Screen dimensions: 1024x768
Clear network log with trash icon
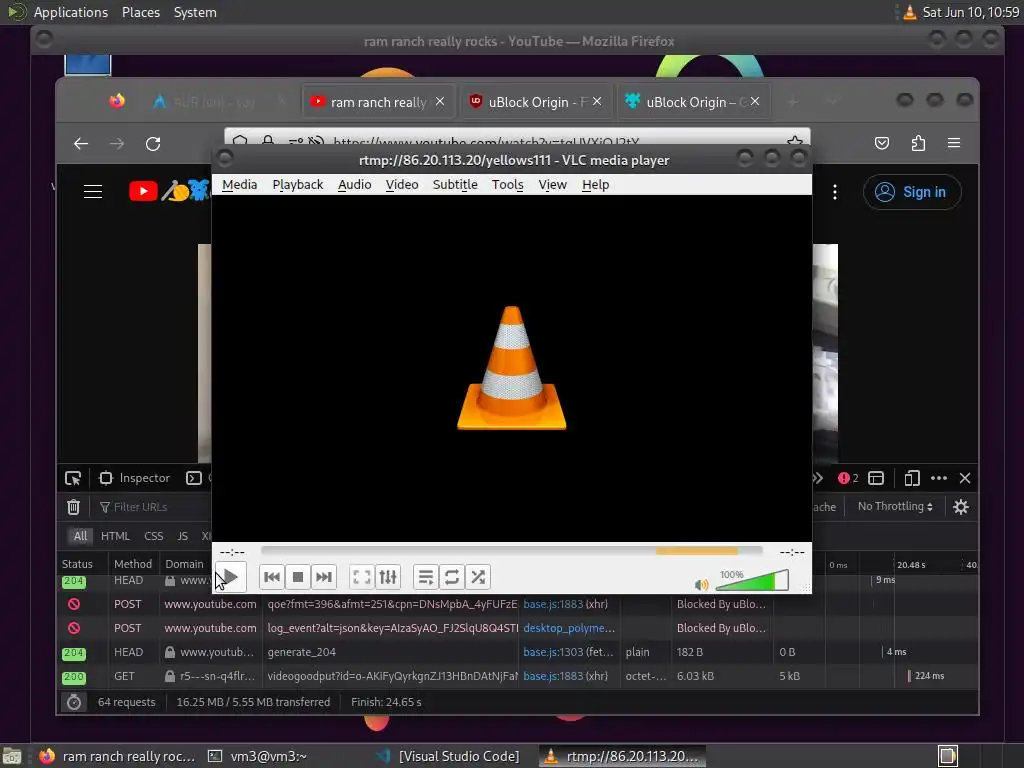coord(73,507)
